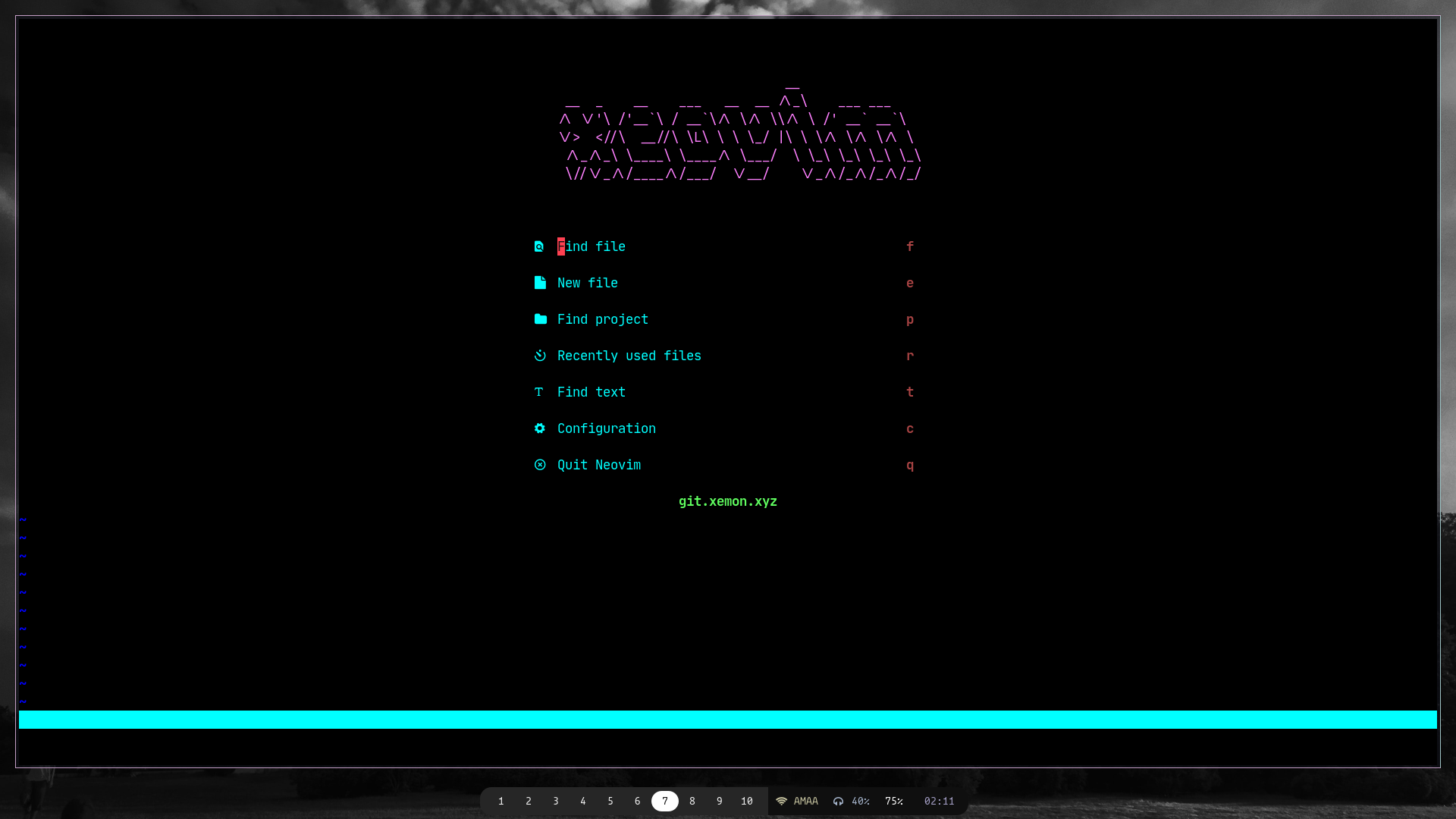The height and width of the screenshot is (819, 1456).
Task: Click the git.xemon.xyz footer link
Action: click(727, 501)
